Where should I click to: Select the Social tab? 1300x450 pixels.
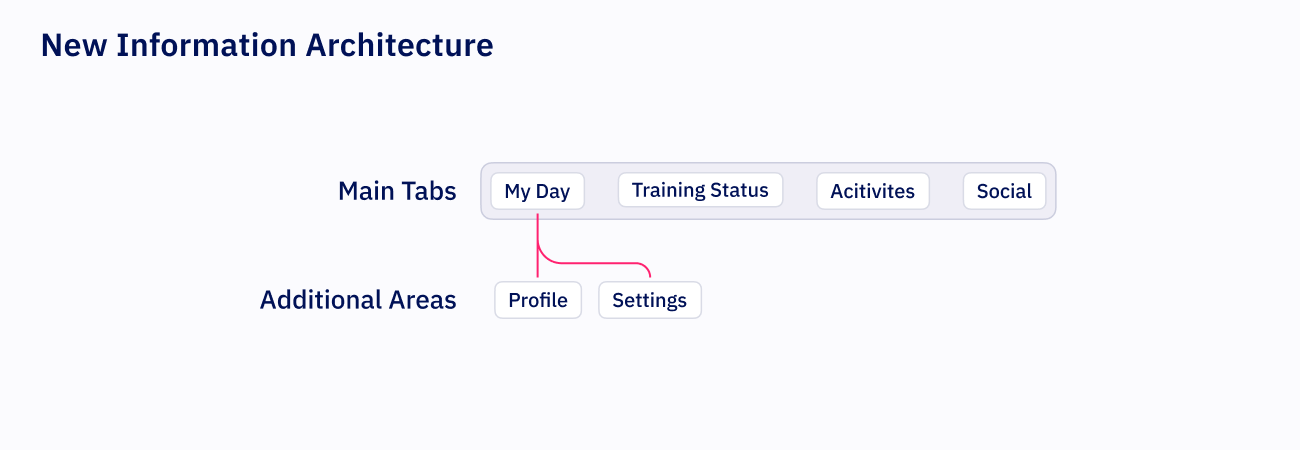[1004, 191]
